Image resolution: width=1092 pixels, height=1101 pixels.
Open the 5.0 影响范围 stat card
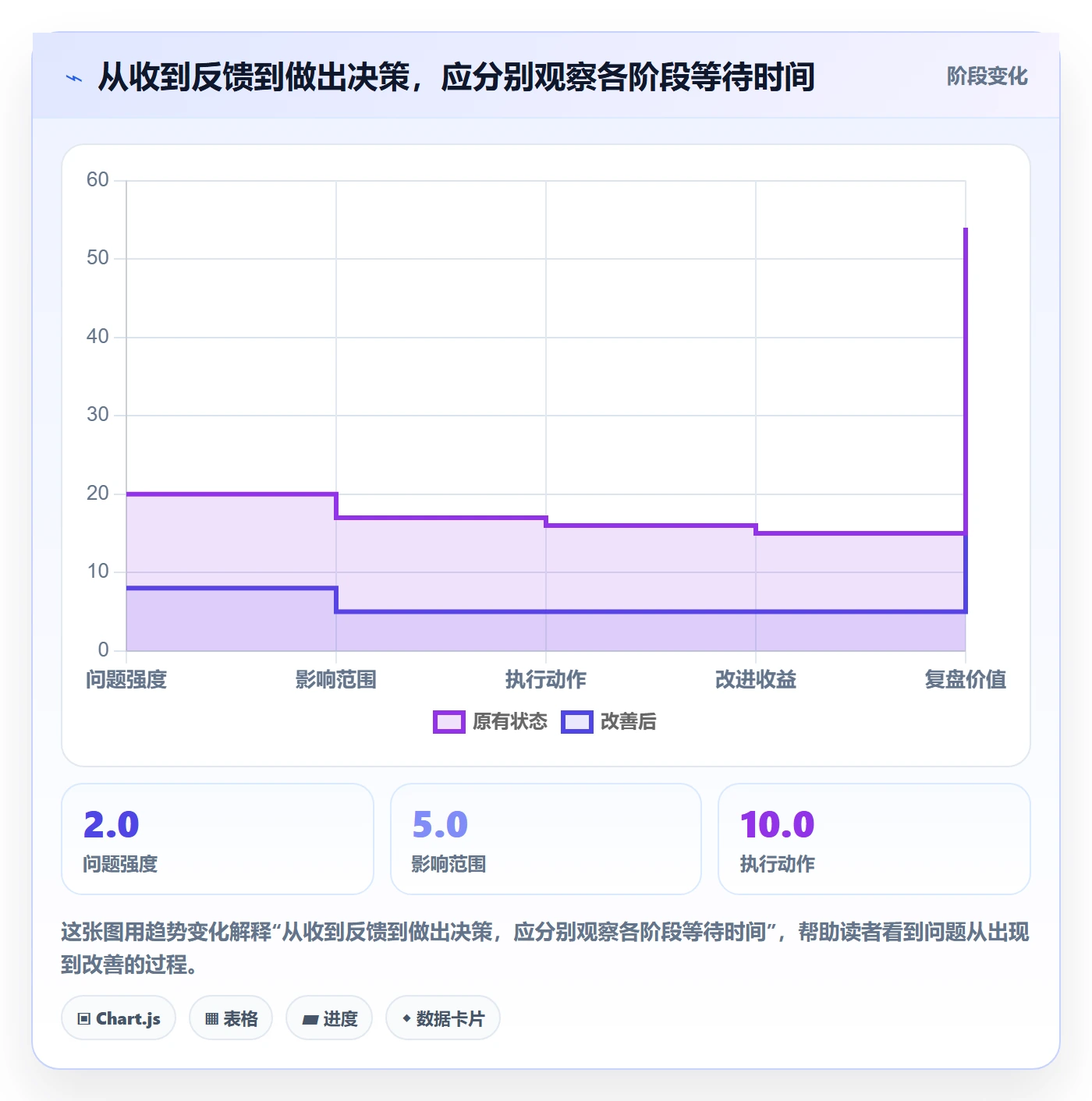[x=546, y=839]
